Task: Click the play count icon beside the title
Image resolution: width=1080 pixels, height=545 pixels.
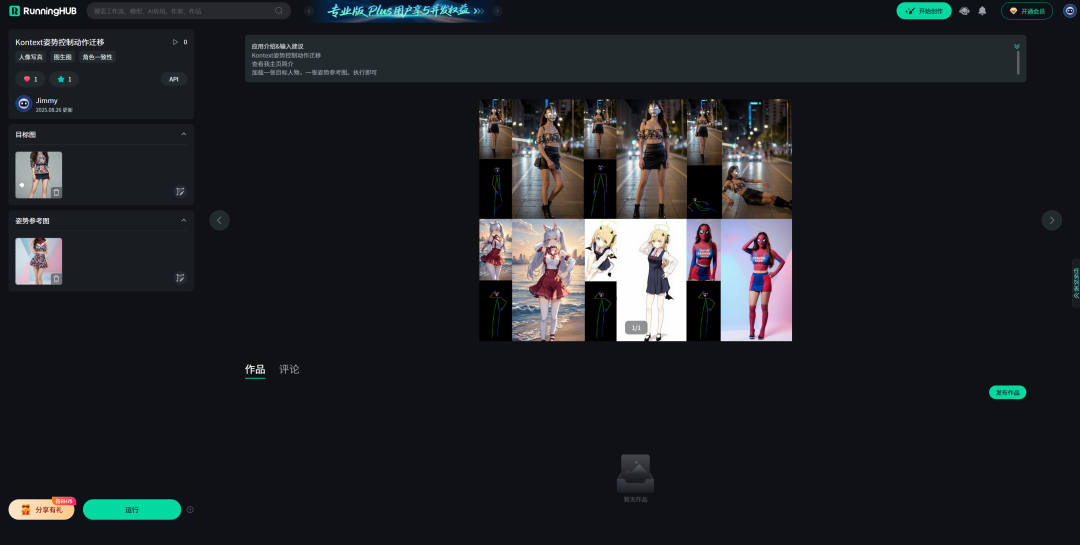Action: [175, 42]
